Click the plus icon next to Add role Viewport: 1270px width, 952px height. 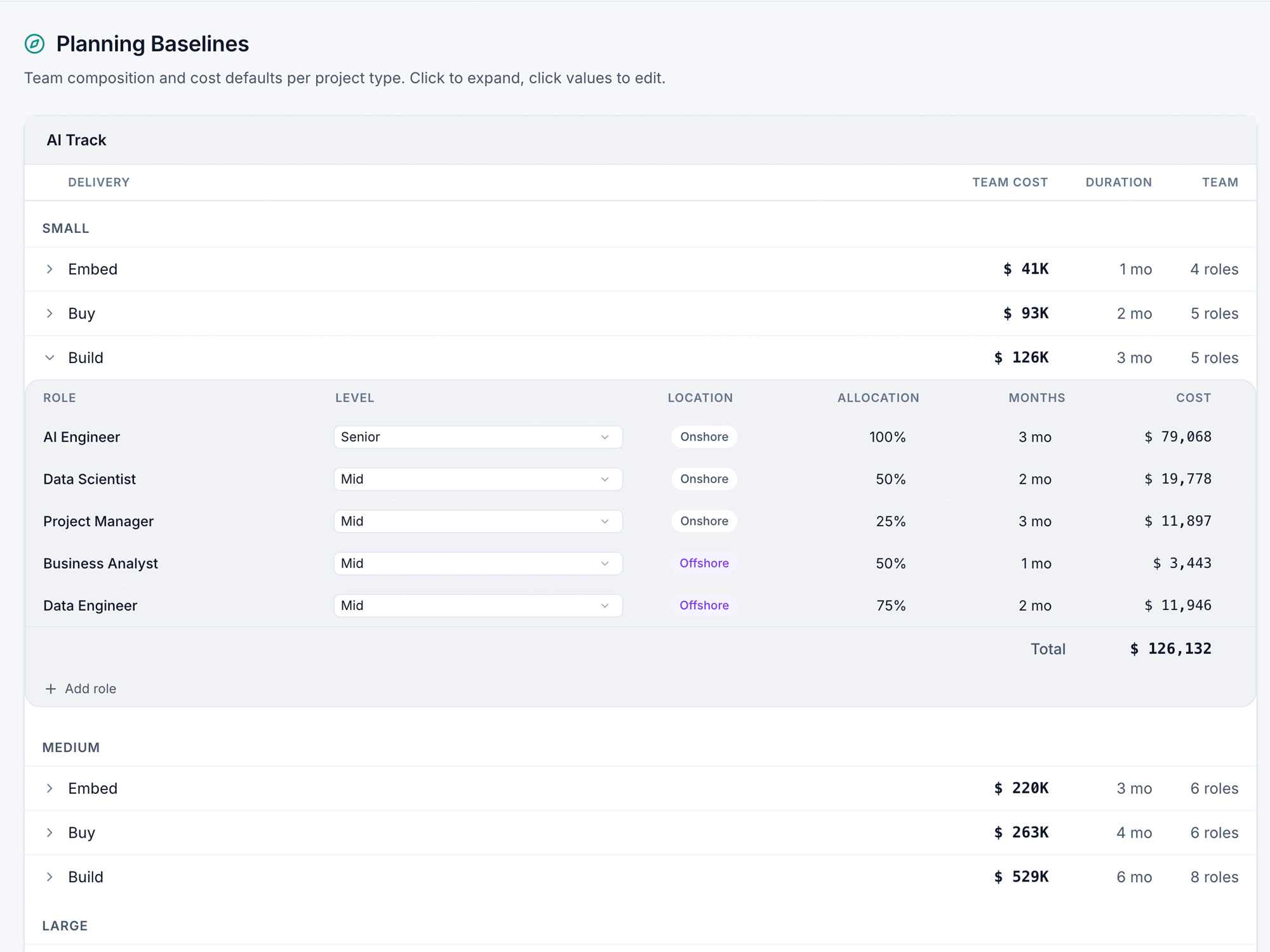click(x=51, y=688)
